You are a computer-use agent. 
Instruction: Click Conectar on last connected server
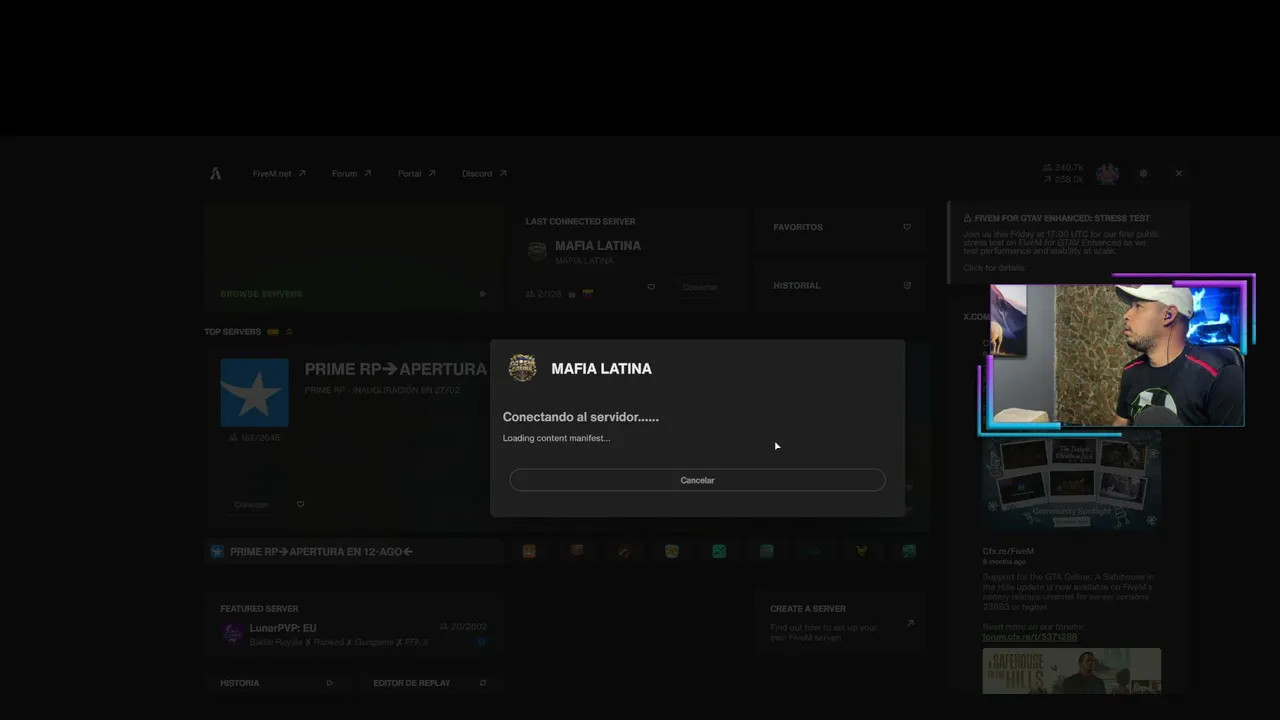click(x=700, y=287)
